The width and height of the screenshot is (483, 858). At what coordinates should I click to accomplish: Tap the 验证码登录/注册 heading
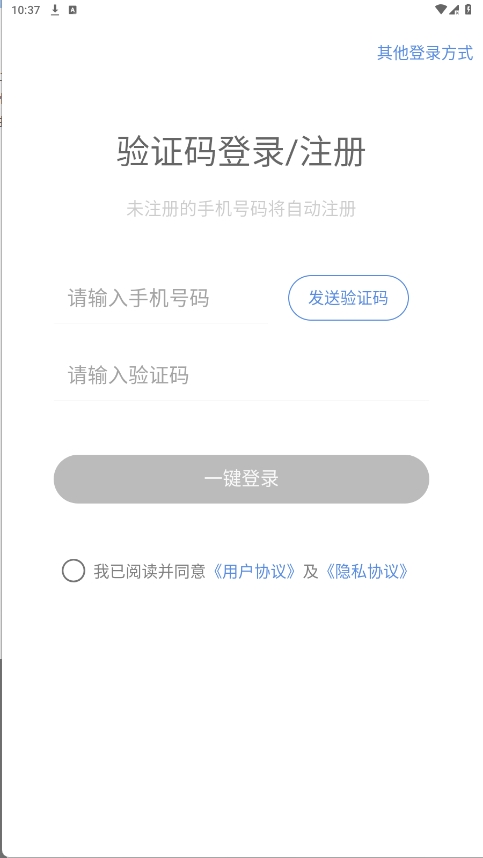pos(241,152)
